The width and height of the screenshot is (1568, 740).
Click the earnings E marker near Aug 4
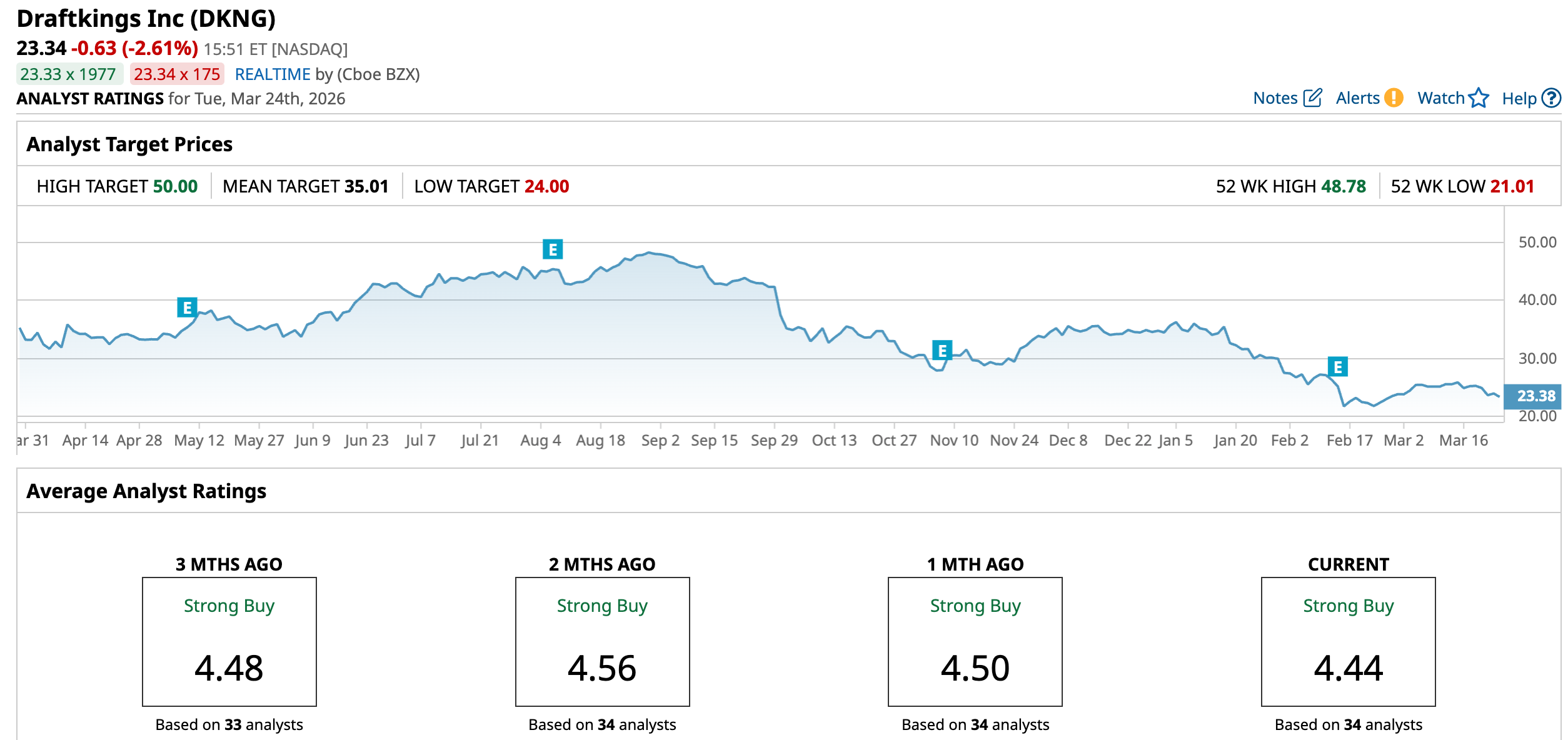click(553, 249)
